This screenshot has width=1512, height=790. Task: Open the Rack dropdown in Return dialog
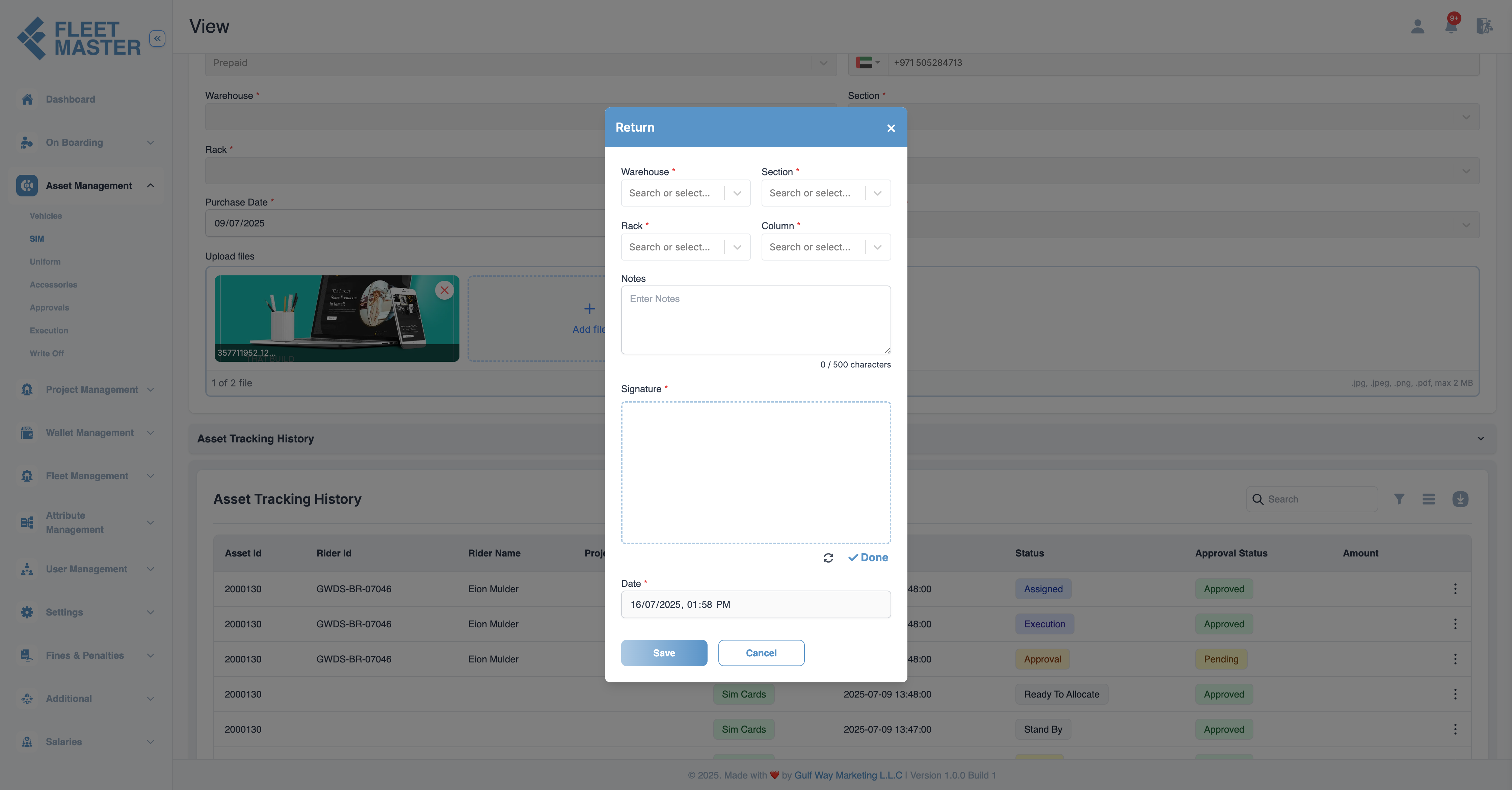click(686, 247)
